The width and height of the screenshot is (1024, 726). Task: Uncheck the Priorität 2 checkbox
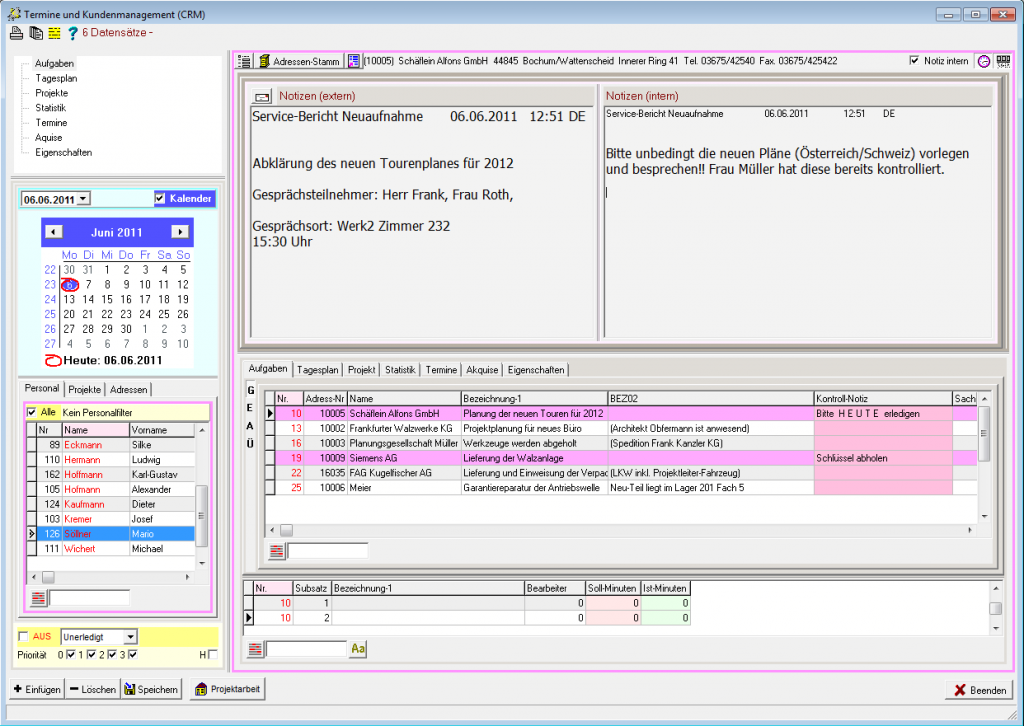[112, 655]
